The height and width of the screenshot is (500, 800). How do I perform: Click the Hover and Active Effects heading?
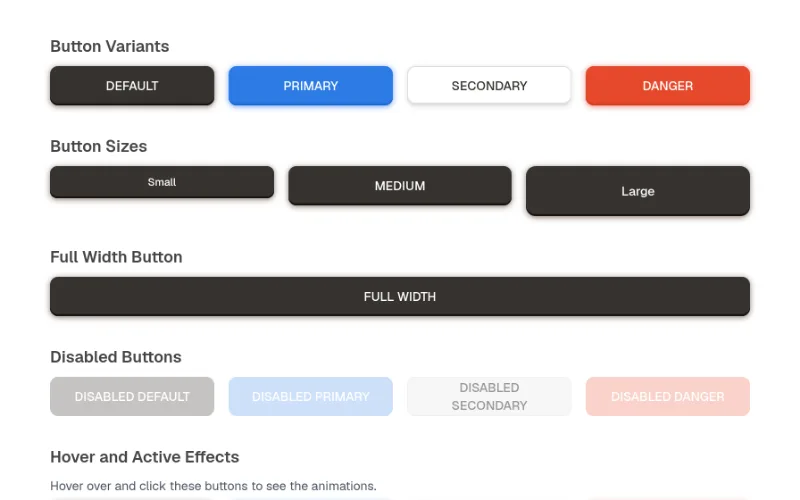(145, 457)
